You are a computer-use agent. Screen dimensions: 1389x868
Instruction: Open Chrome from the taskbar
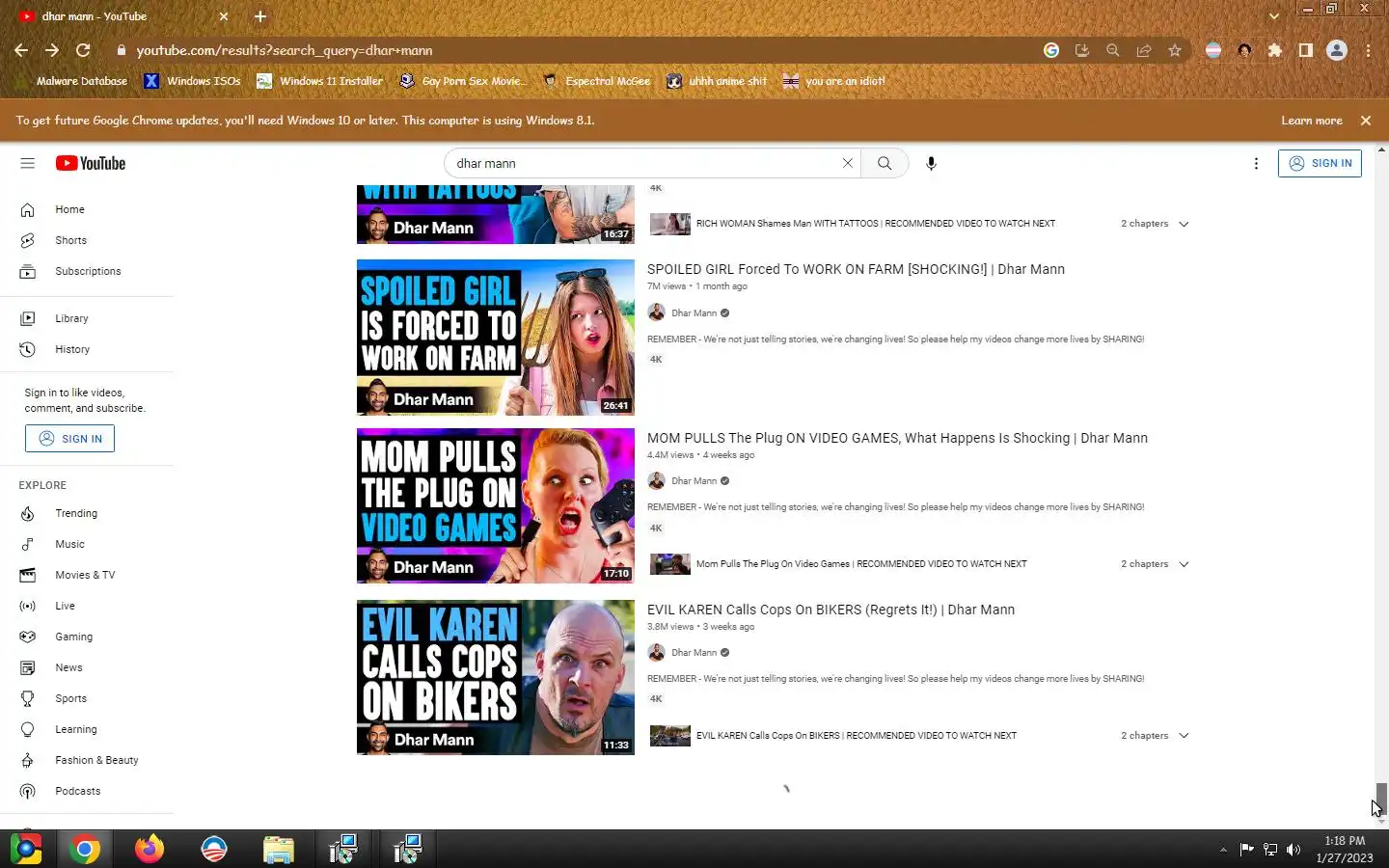(x=85, y=849)
